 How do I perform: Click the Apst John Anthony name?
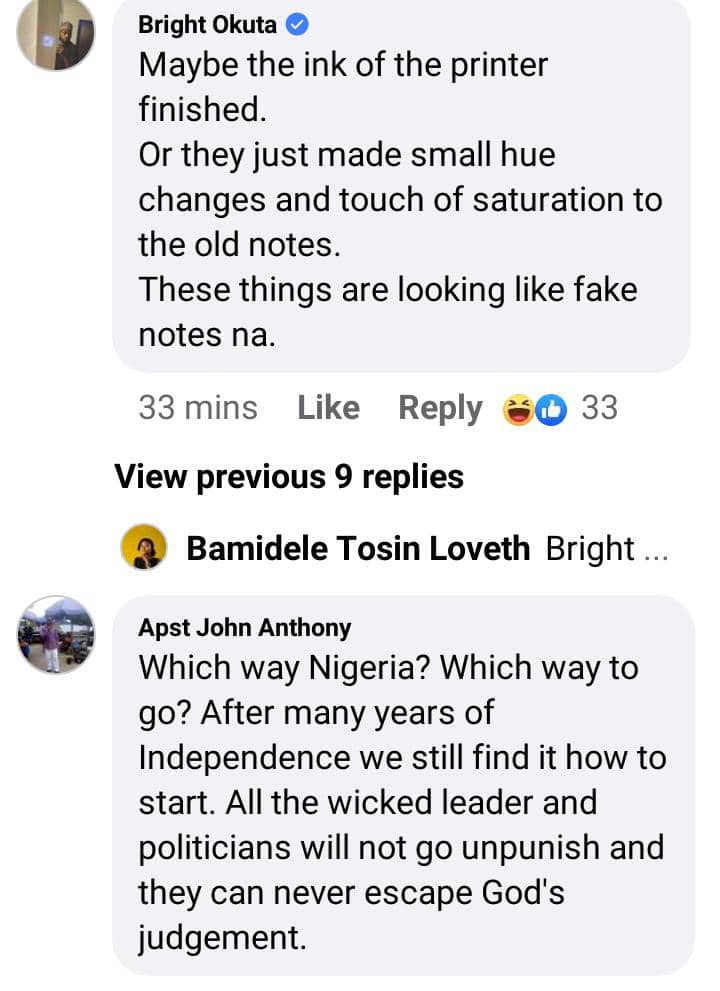click(x=245, y=628)
